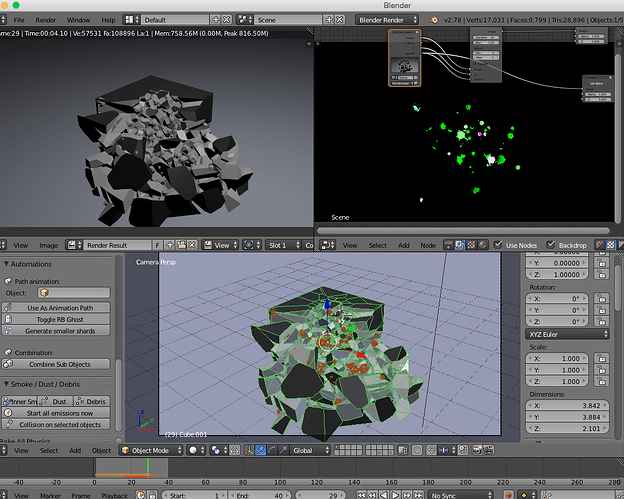Toggle the lock on Location Z
This screenshot has height=499, width=624.
(x=602, y=274)
